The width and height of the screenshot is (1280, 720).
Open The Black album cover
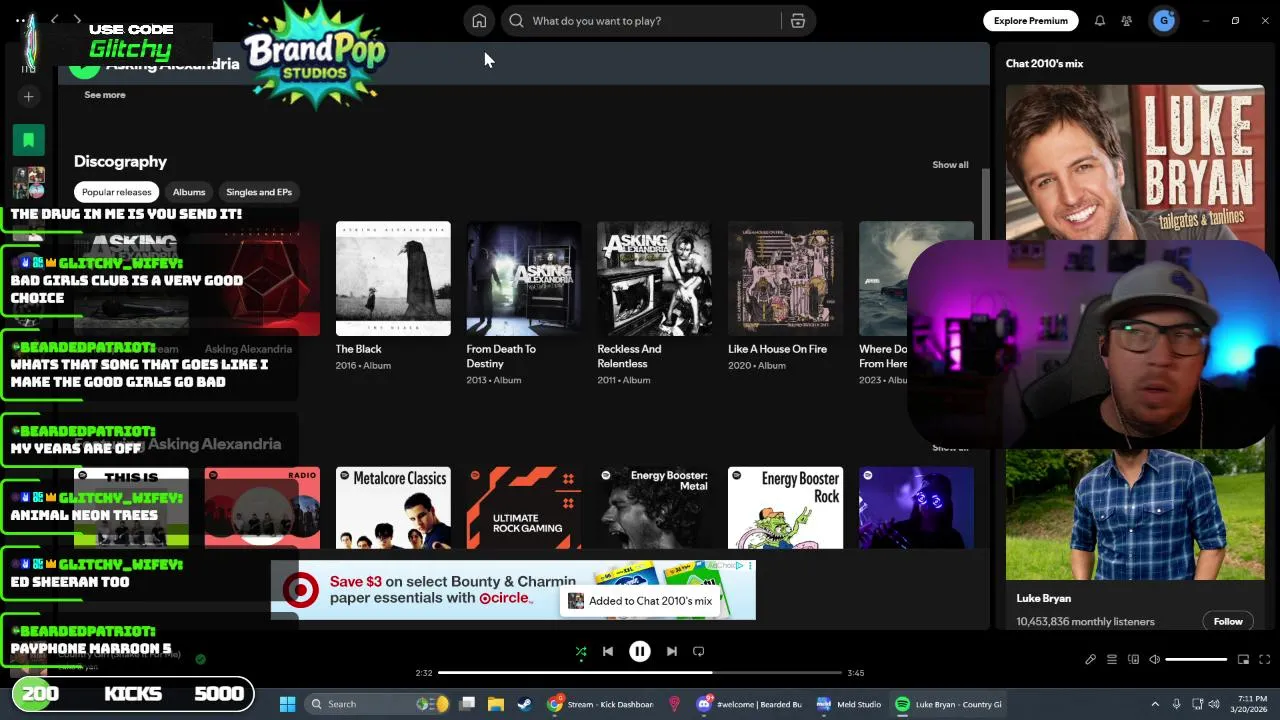point(393,279)
